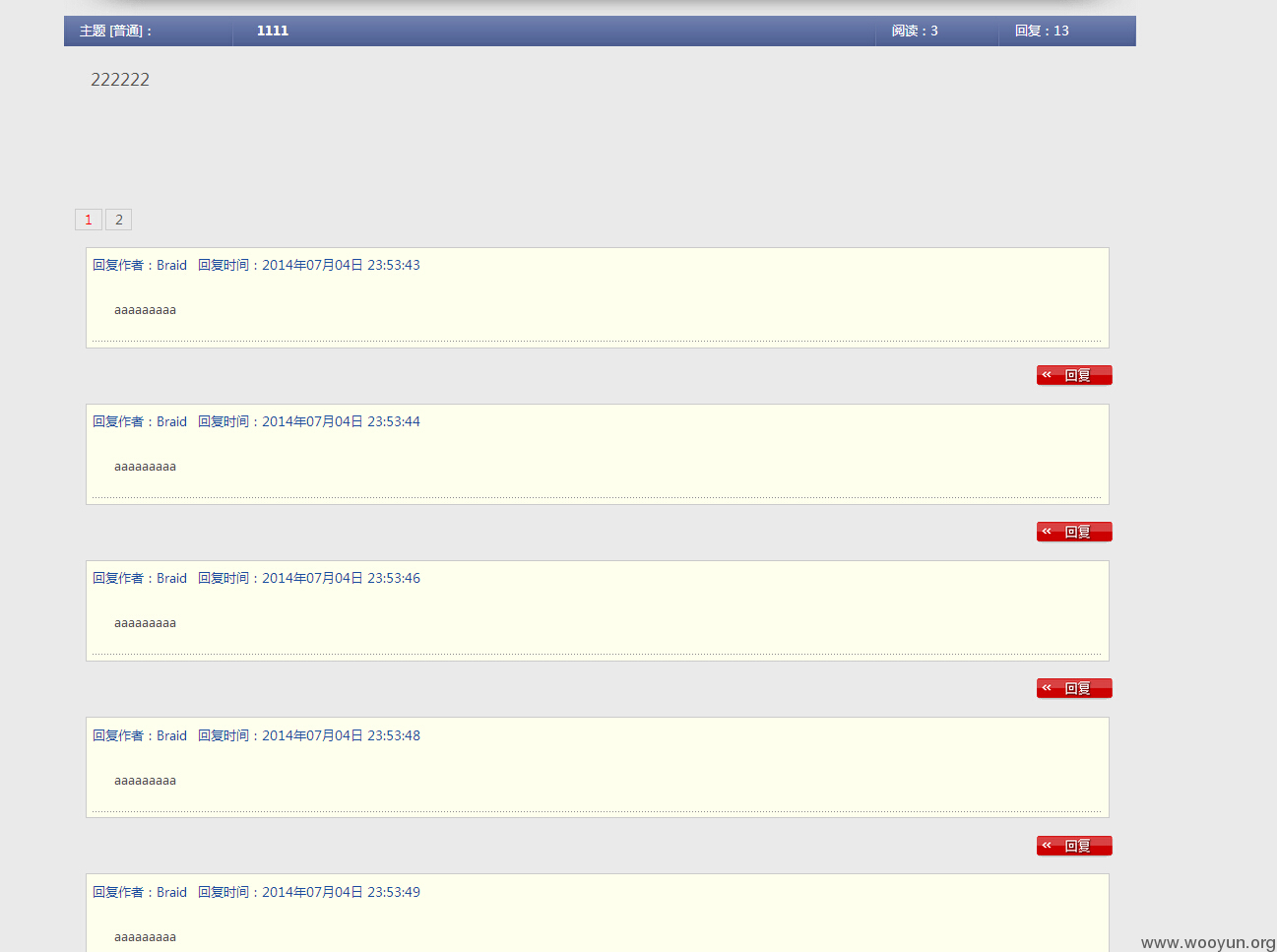Screen dimensions: 1277x952
Task: Click reply button below 23:53:48 post
Action: click(x=1074, y=846)
